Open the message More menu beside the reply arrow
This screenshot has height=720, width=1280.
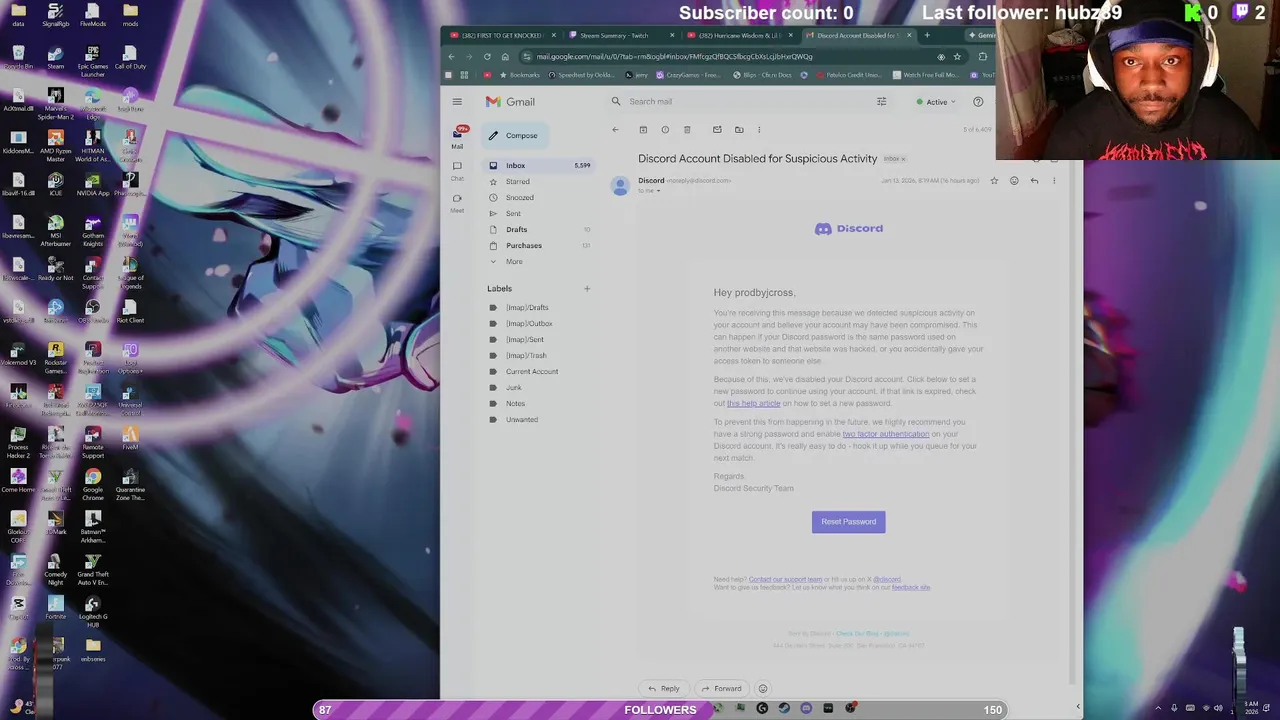coord(1053,181)
